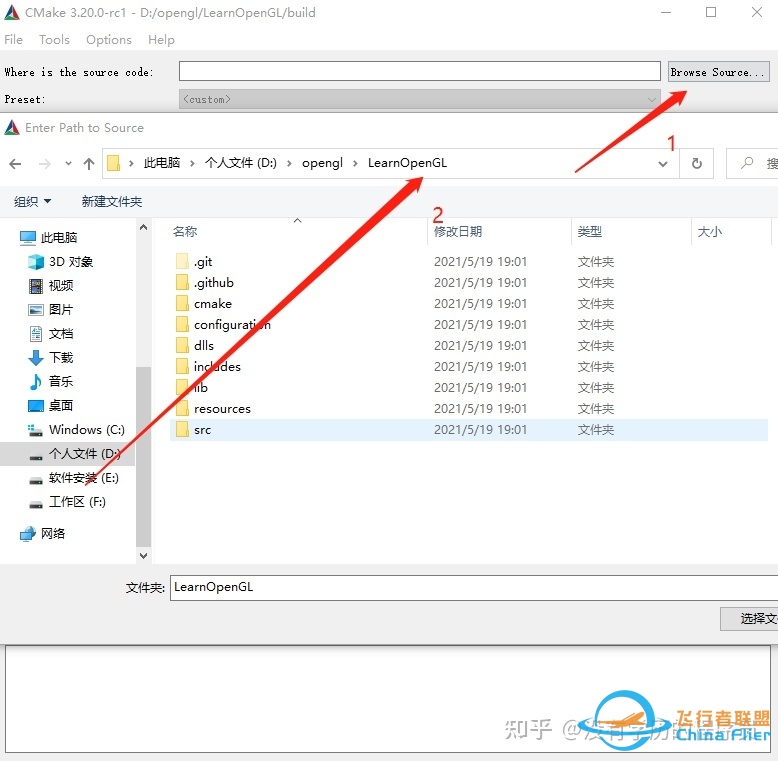
Task: Open the File menu
Action: [x=13, y=40]
